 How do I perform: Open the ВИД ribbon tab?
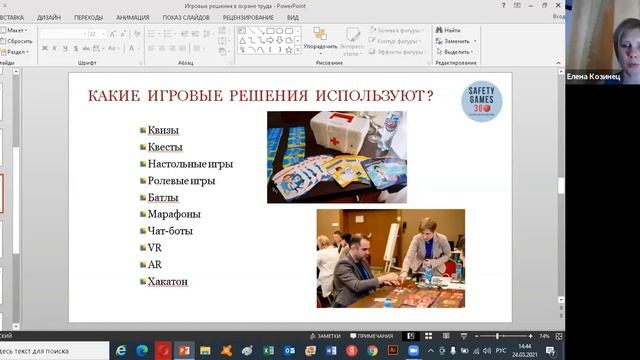coord(293,18)
